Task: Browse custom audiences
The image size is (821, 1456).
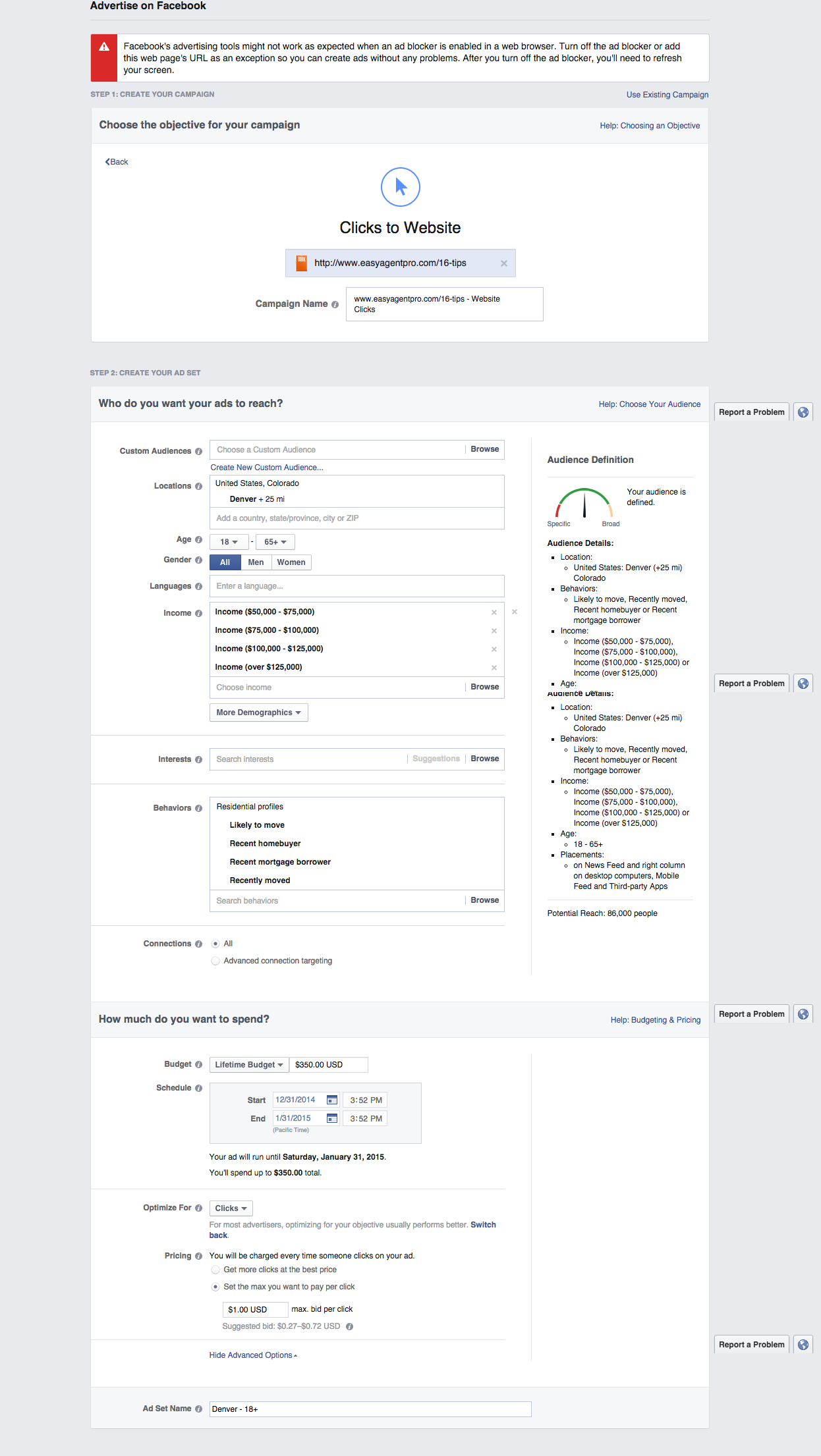Action: (x=485, y=449)
